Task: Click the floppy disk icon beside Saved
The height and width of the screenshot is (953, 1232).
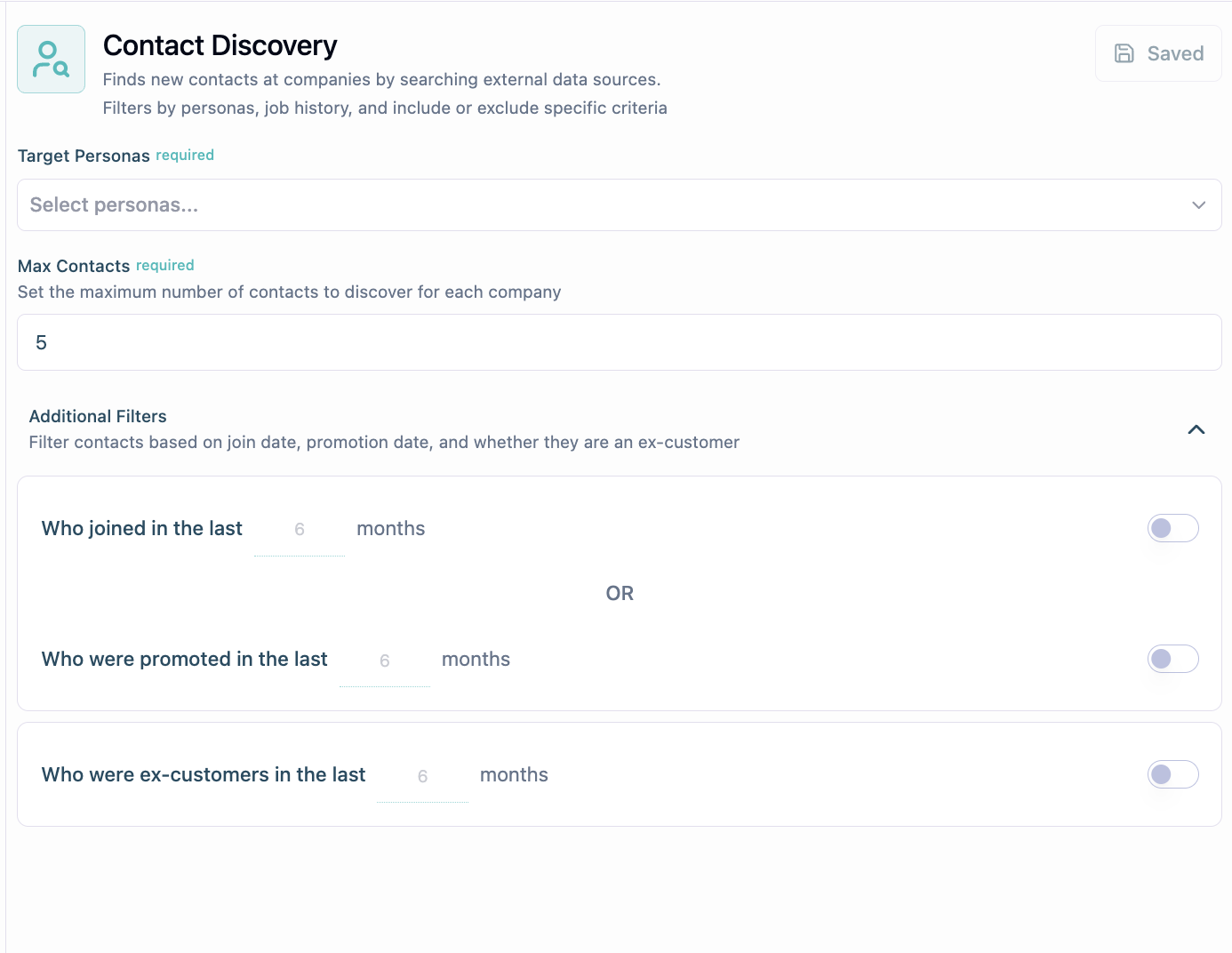Action: [1124, 53]
